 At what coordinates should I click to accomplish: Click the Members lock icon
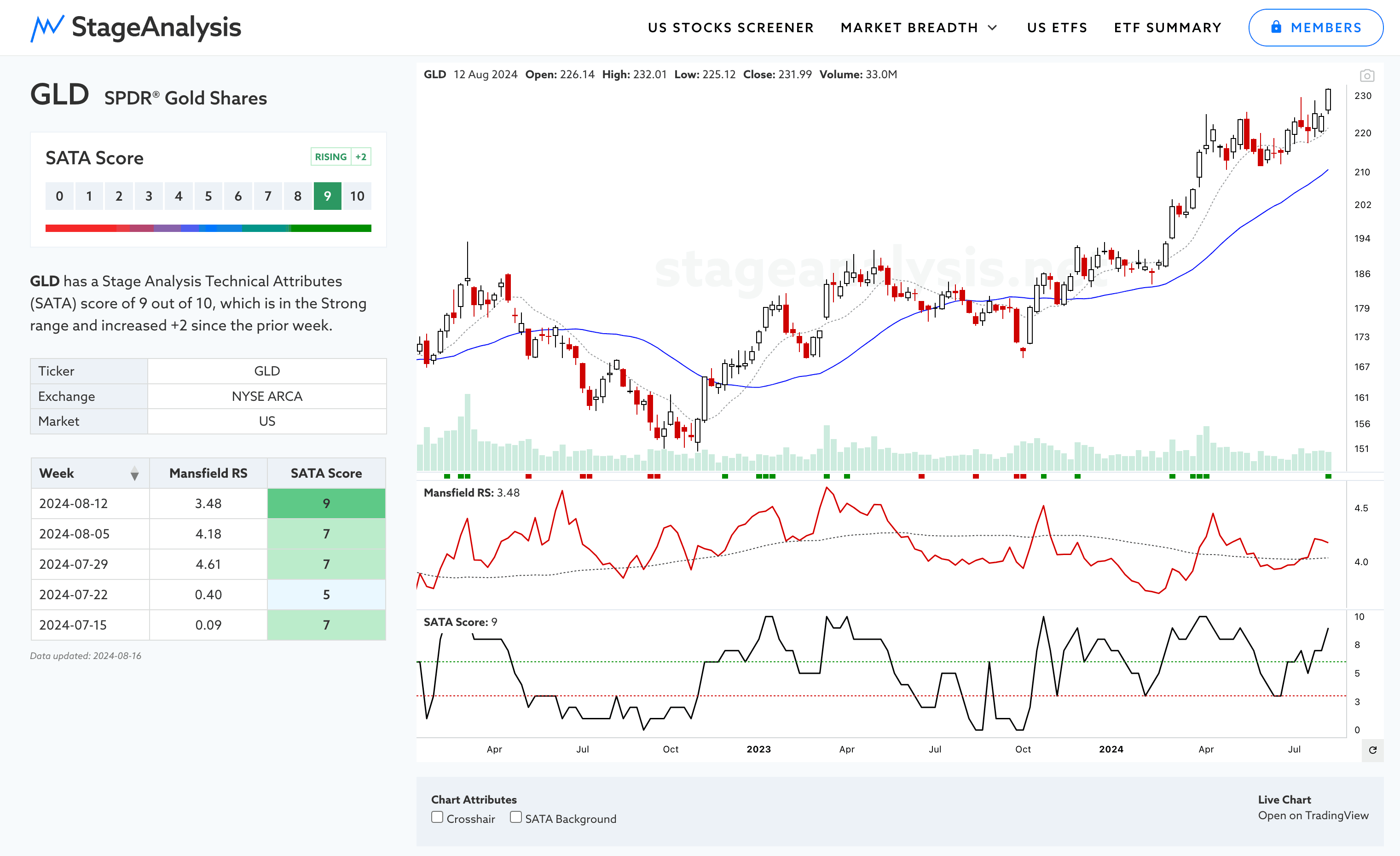tap(1276, 27)
